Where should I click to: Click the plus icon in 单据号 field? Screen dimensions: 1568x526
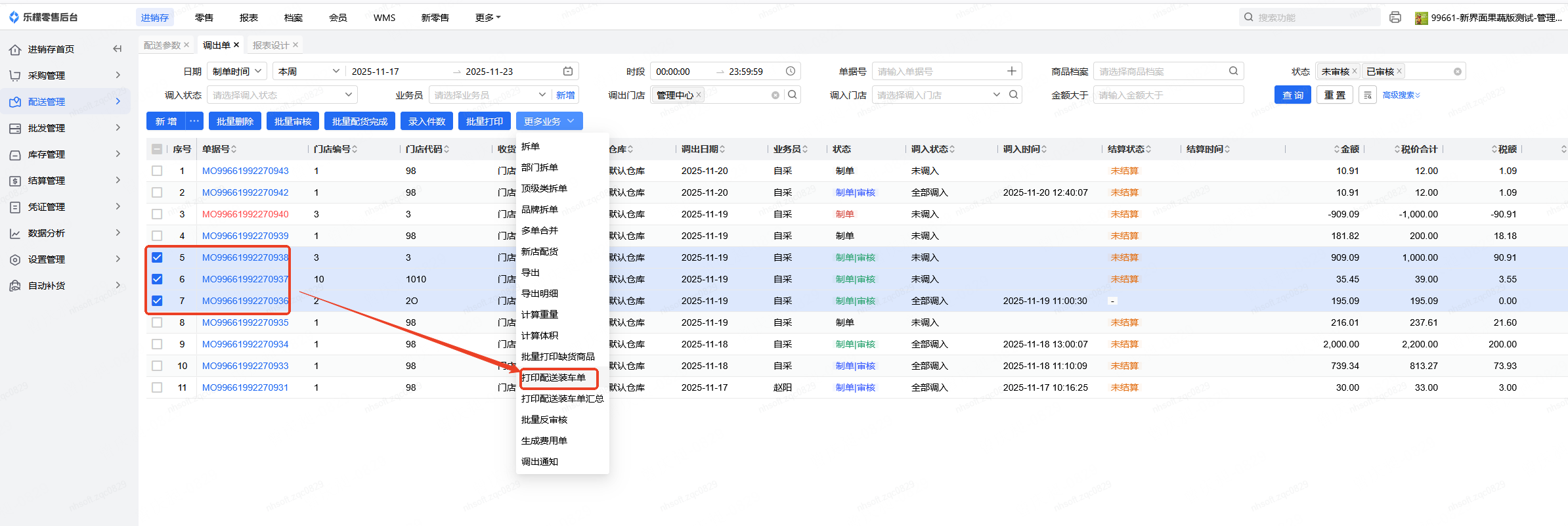click(1012, 71)
